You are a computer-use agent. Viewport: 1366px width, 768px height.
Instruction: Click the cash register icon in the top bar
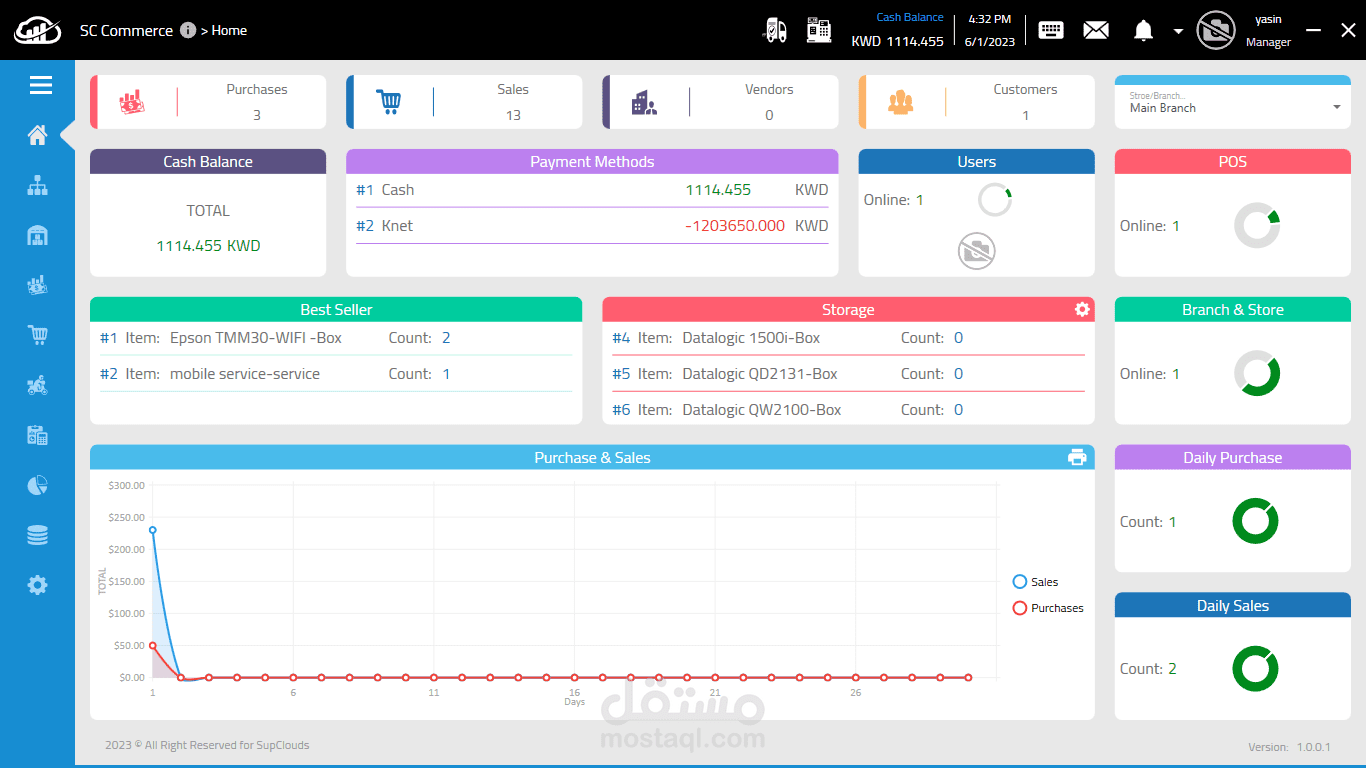pyautogui.click(x=819, y=30)
